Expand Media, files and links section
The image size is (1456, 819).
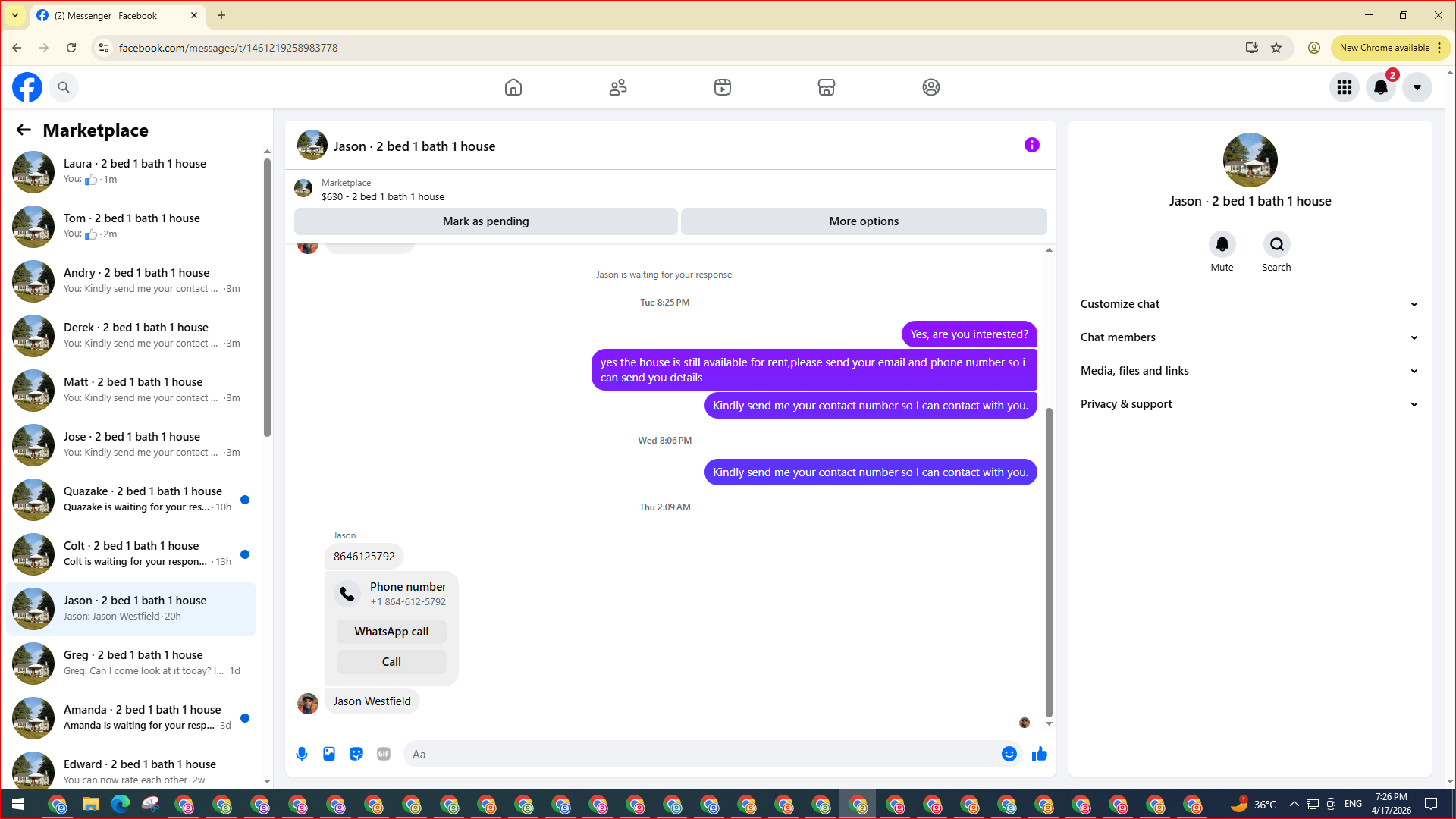pos(1250,371)
